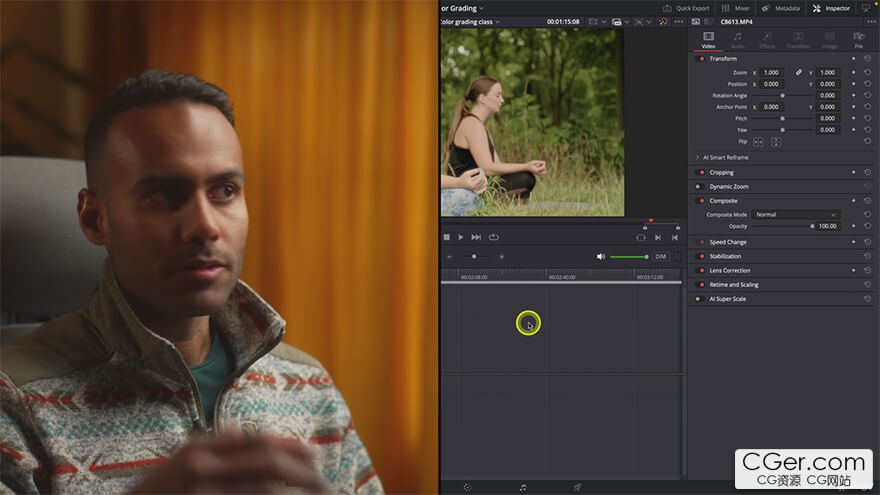This screenshot has width=880, height=495.
Task: Mute the viewer audio speaker icon
Action: coord(601,256)
